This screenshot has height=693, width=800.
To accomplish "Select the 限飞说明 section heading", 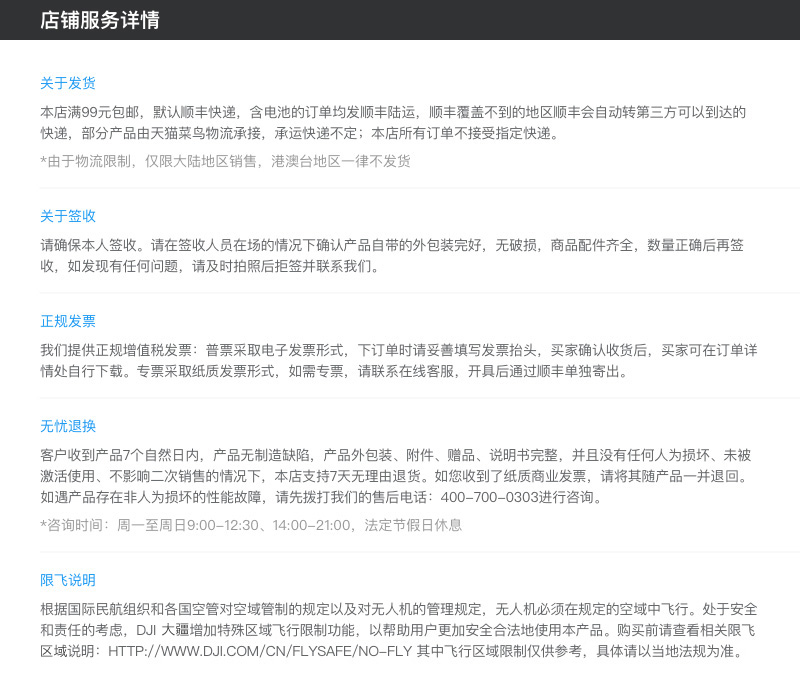I will click(68, 580).
